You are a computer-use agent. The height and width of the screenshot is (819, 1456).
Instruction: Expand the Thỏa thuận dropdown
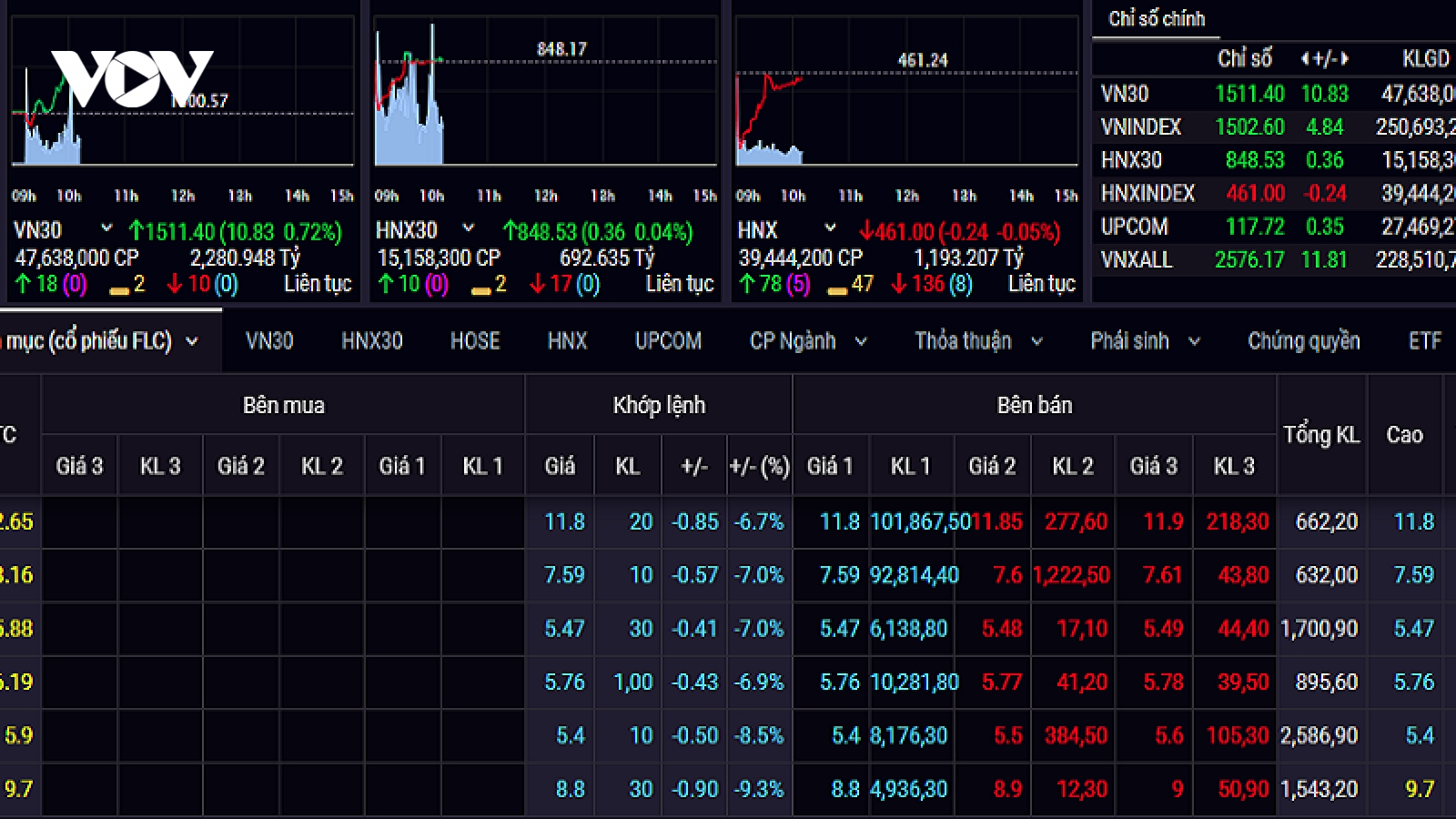point(1036,341)
